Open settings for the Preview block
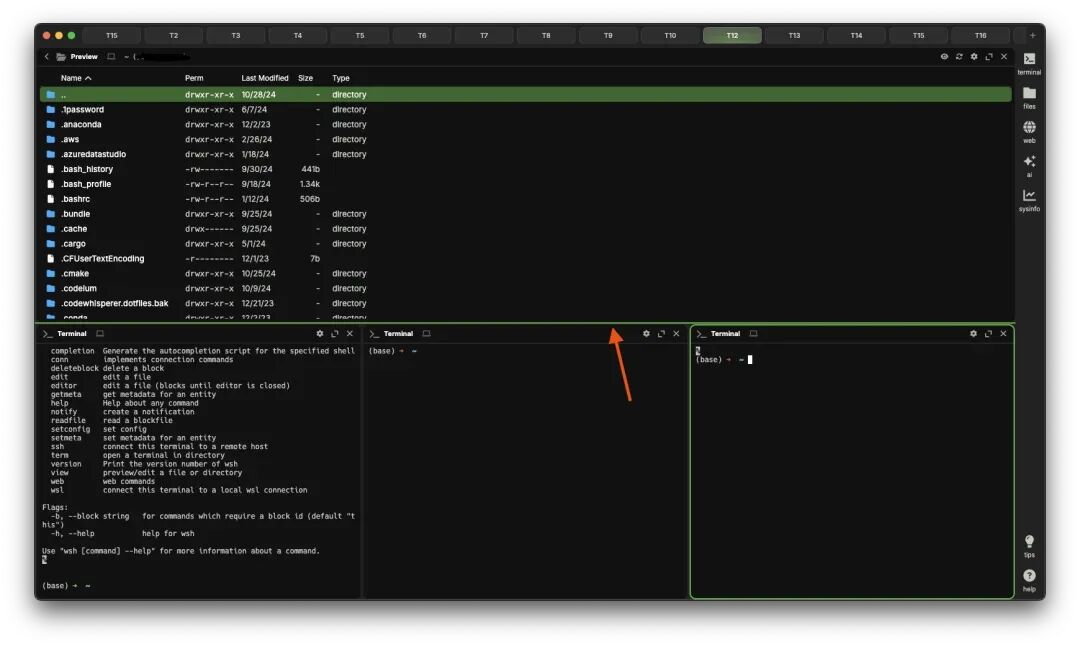The image size is (1080, 646). 972,57
